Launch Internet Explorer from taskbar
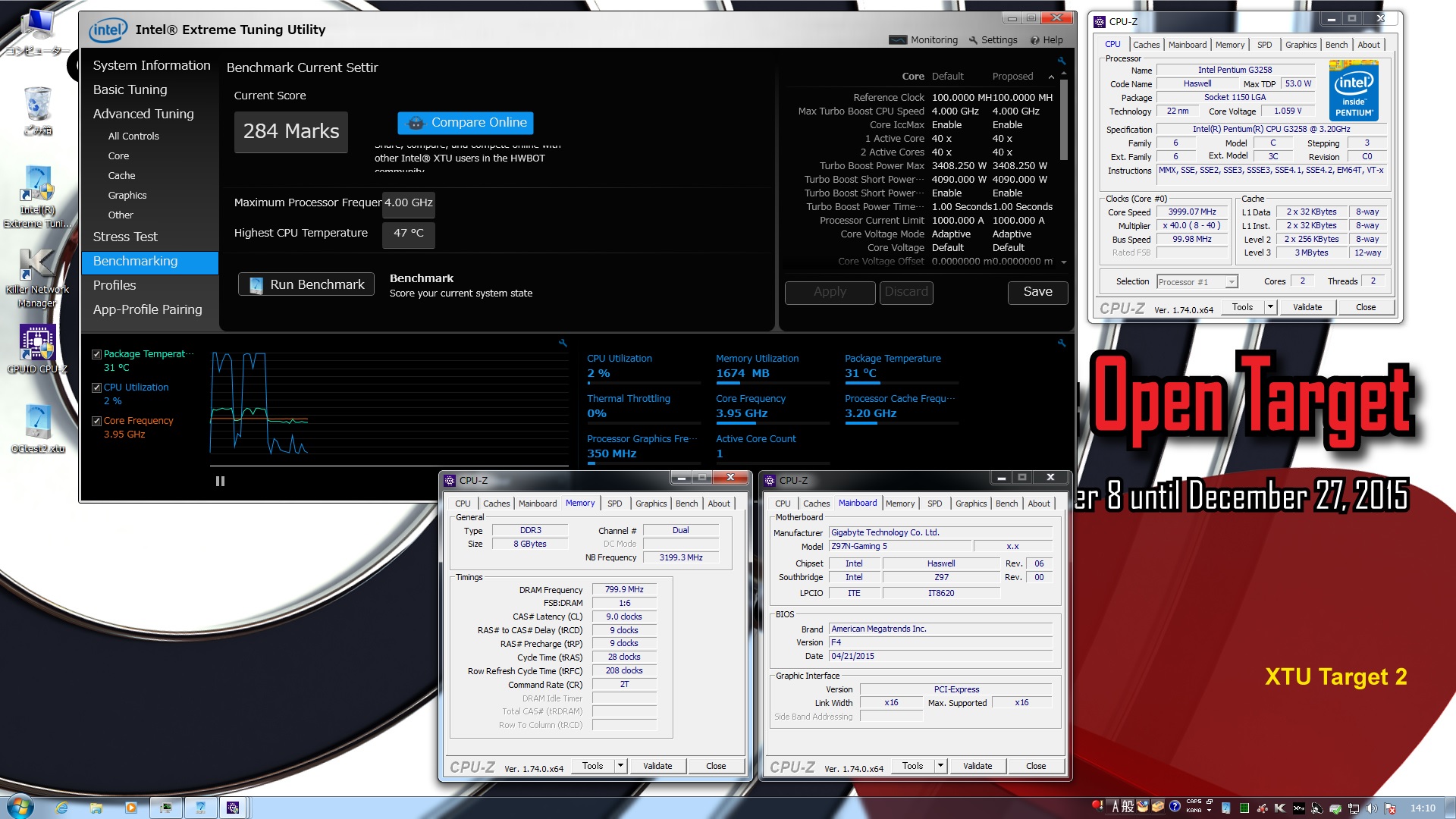Image resolution: width=1456 pixels, height=819 pixels. point(62,808)
